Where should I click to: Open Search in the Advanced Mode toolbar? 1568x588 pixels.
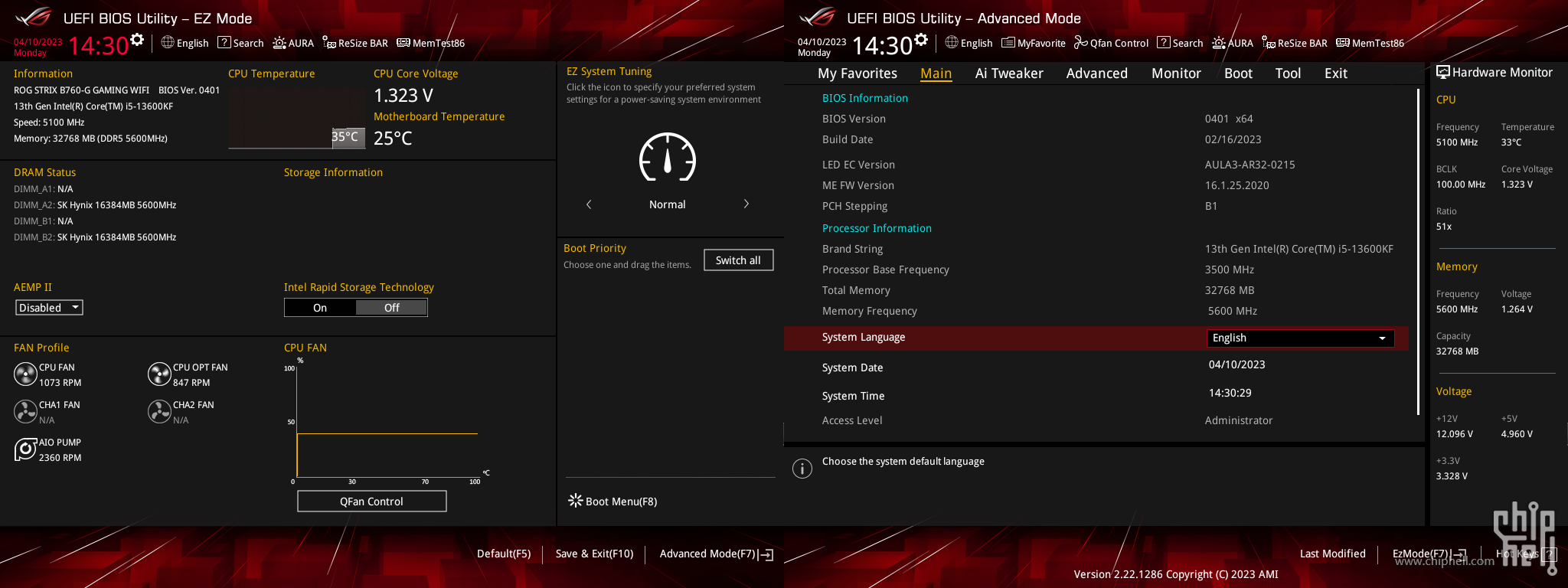point(1180,43)
